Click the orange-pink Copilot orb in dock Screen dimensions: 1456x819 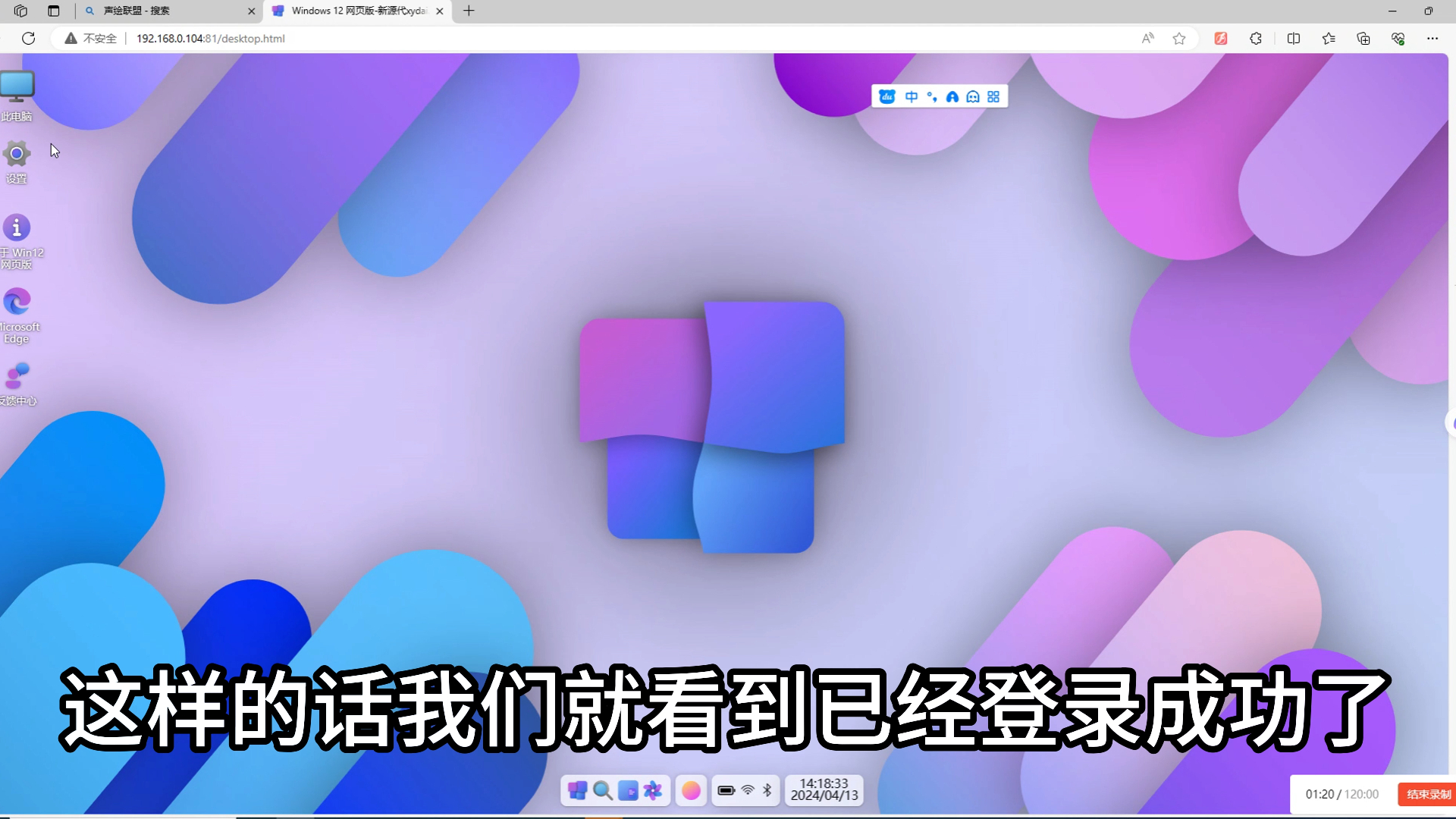tap(691, 791)
